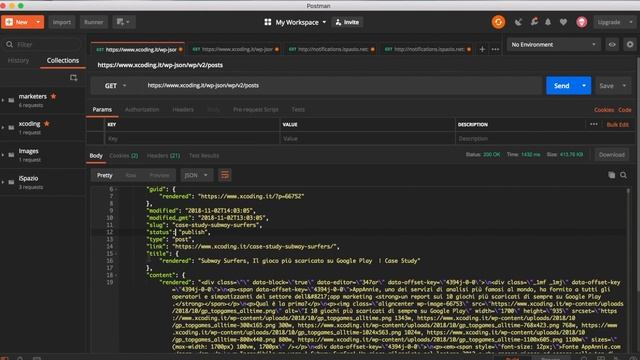Image resolution: width=640 pixels, height=360 pixels.
Task: Copy response body to clipboard
Action: 611,175
